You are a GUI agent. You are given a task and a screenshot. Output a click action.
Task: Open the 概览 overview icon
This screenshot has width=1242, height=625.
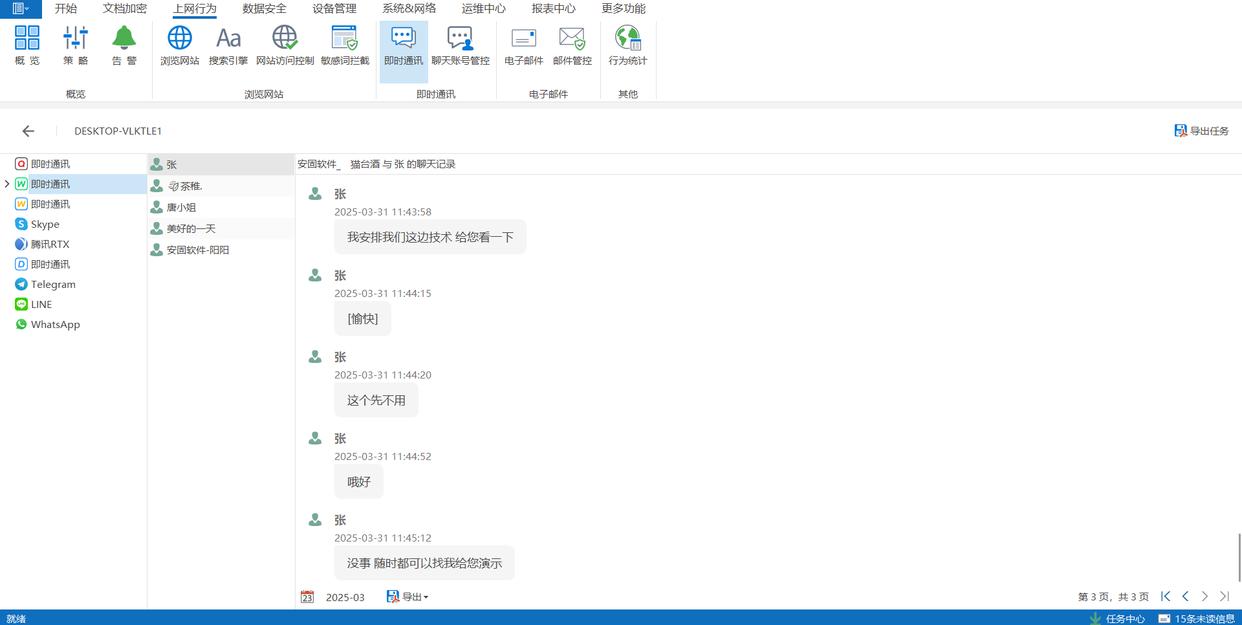(27, 46)
